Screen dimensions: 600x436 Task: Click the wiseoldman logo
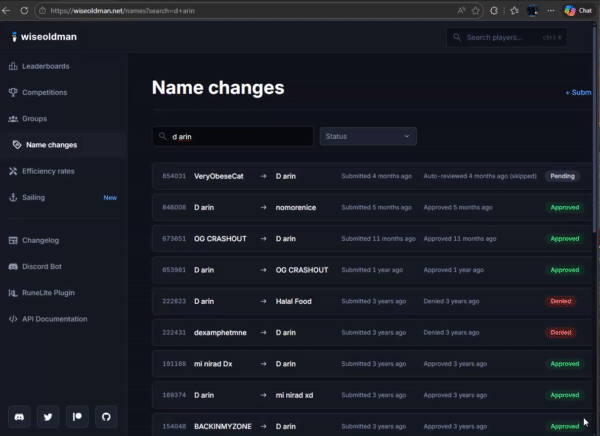[x=44, y=37]
